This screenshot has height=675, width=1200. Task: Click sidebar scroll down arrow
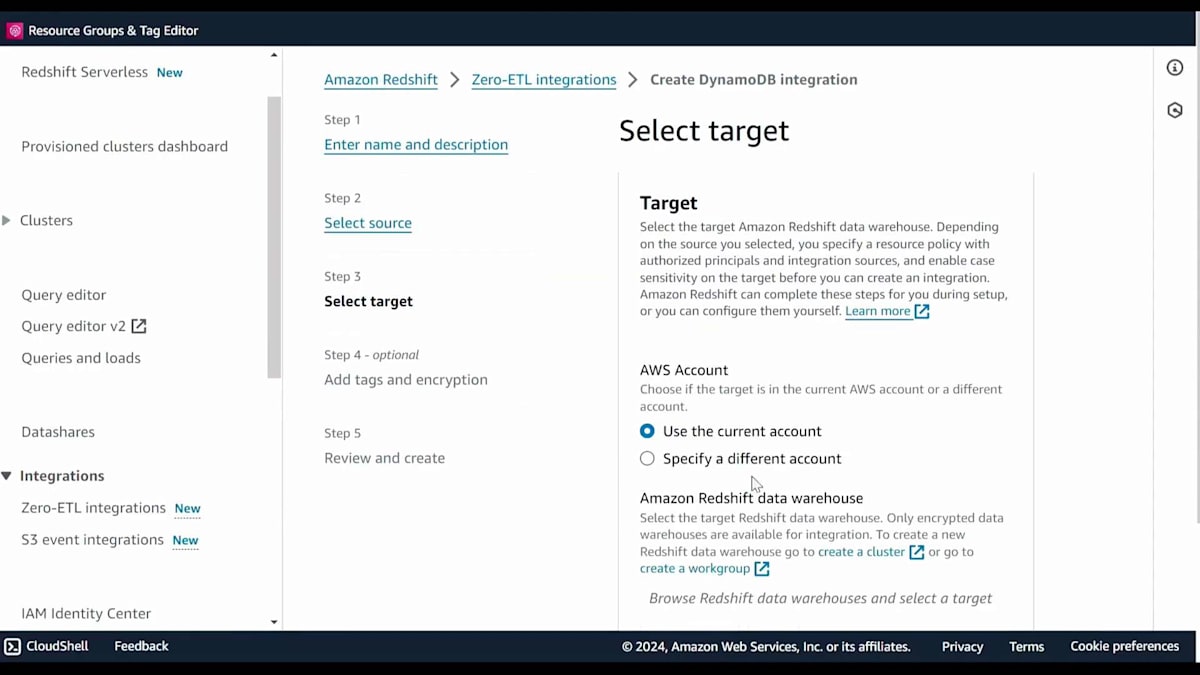click(x=274, y=622)
